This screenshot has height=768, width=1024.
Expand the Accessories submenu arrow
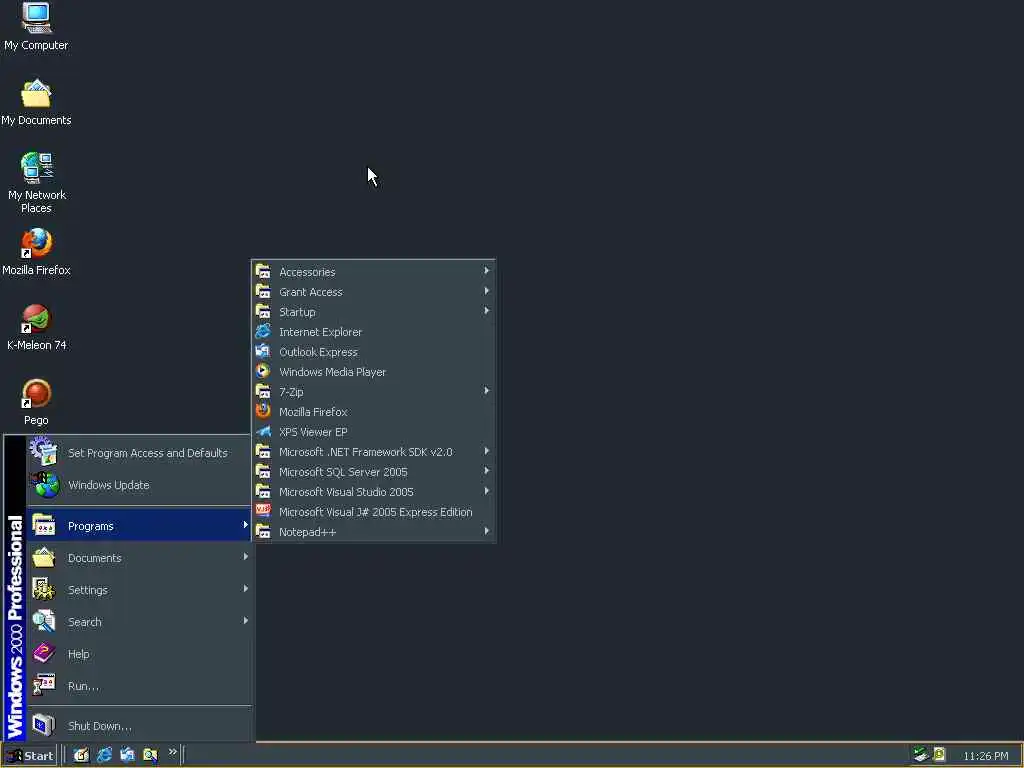tap(487, 270)
